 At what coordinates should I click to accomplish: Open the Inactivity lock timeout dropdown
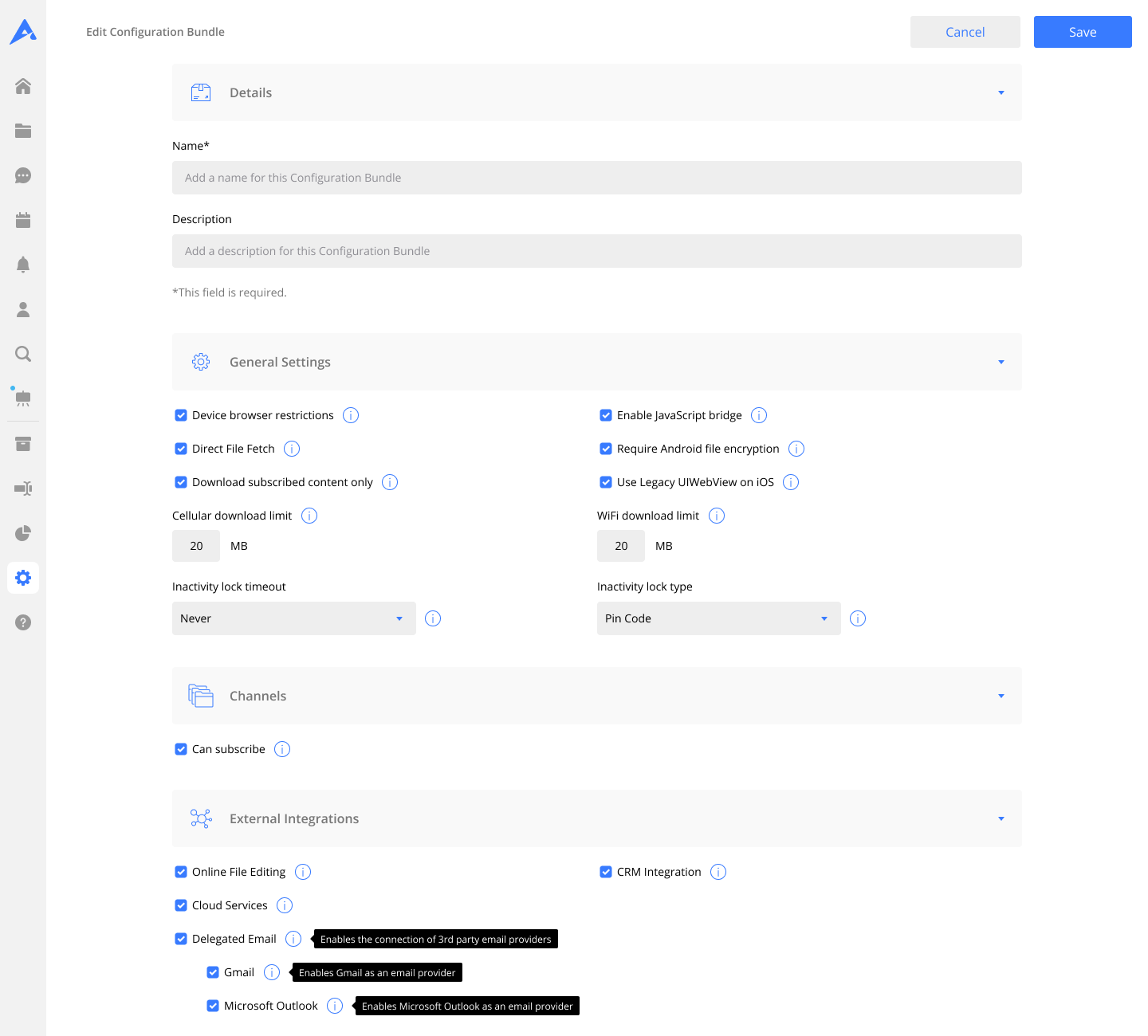[293, 618]
